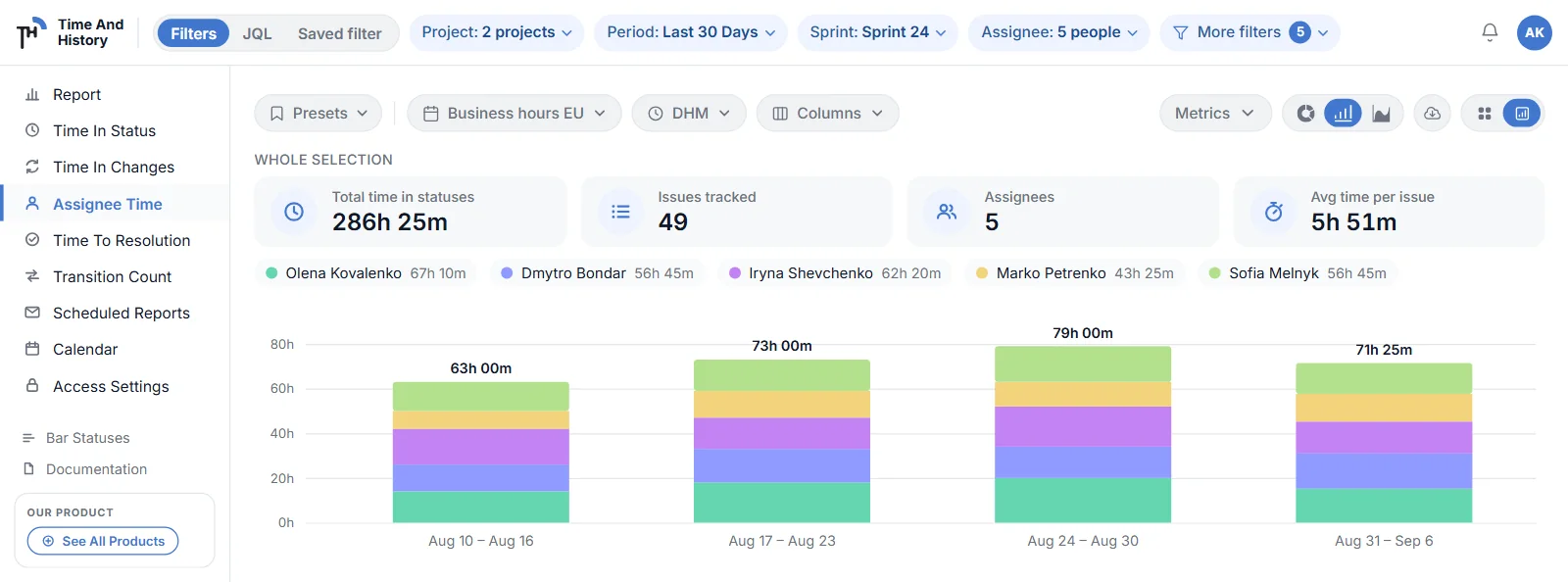Viewport: 1568px width, 582px height.
Task: Click the green top segment of Aug 10 – Aug 16 bar
Action: (481, 396)
